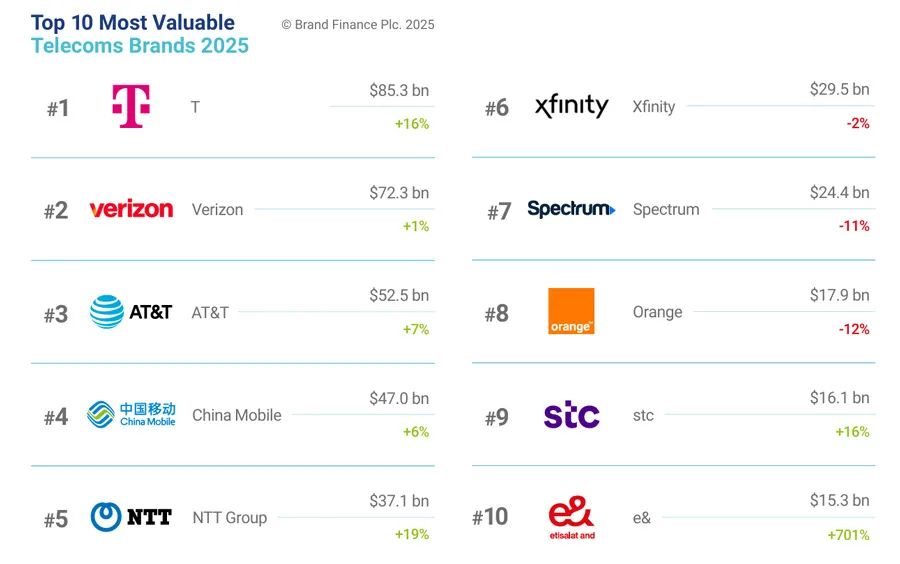
Task: Click the magenta T-Mobile logo
Action: [131, 106]
